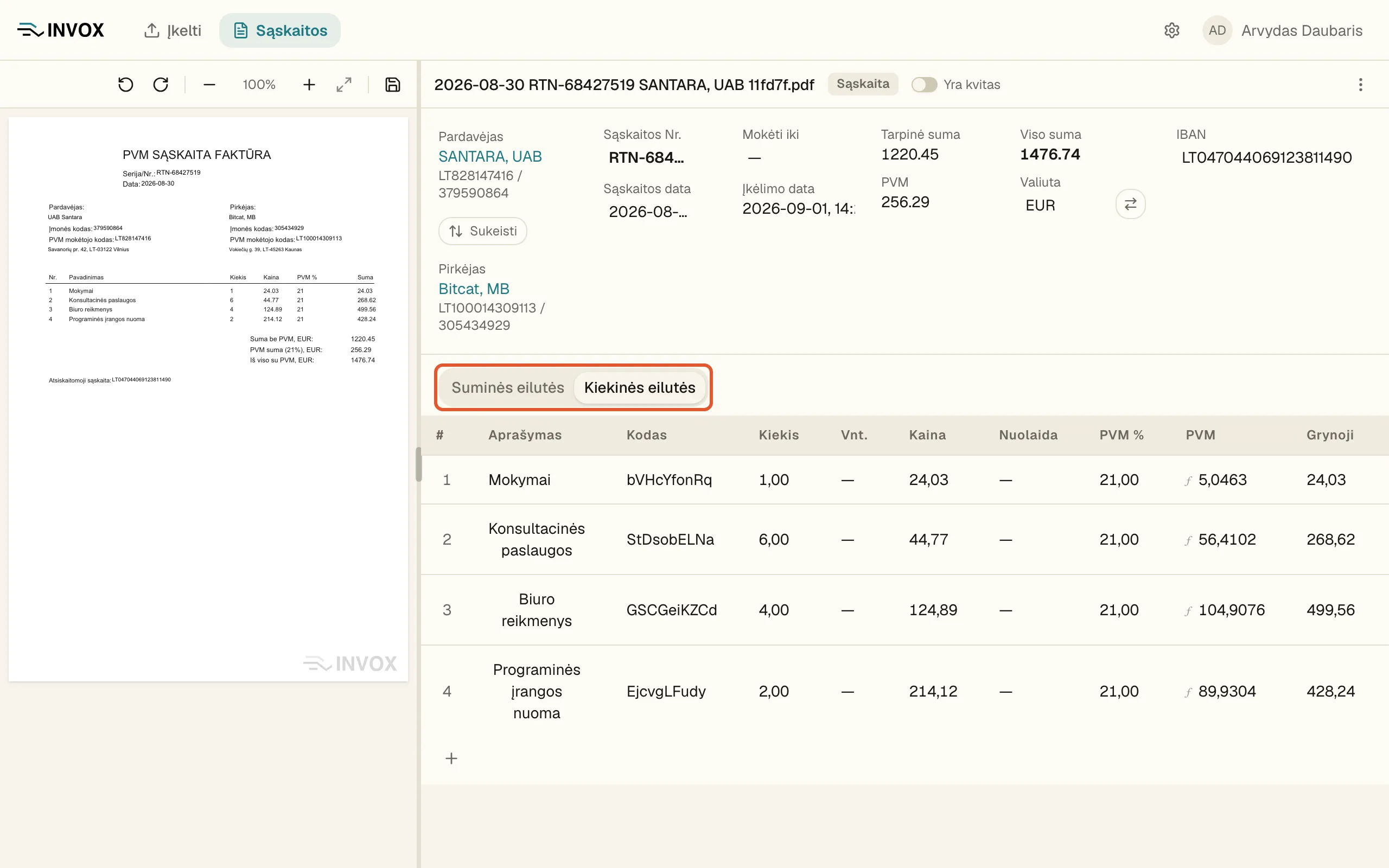Open the AD user avatar
This screenshot has width=1389, height=868.
click(x=1217, y=30)
